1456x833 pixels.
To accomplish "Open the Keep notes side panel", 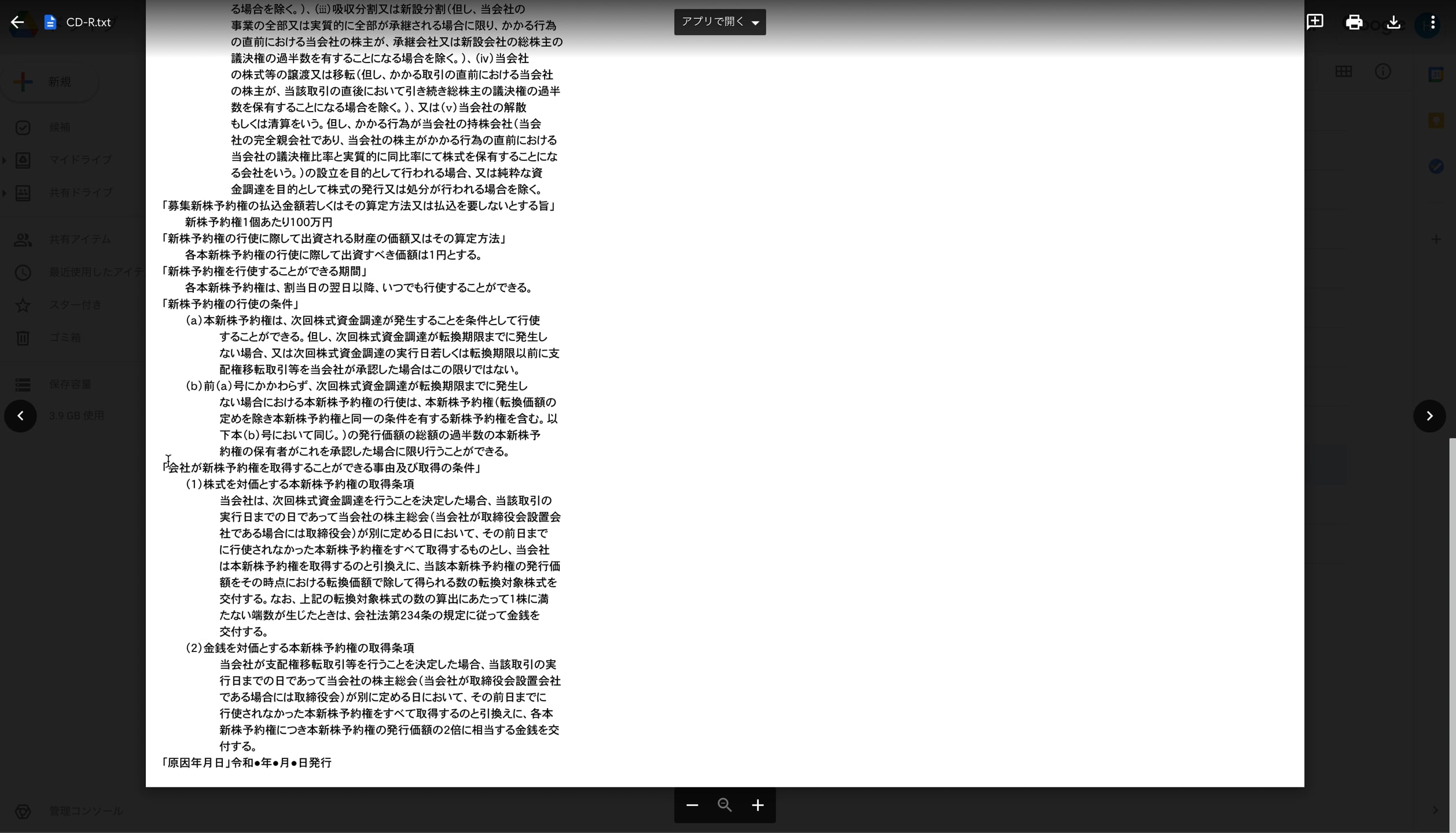I will tap(1436, 120).
